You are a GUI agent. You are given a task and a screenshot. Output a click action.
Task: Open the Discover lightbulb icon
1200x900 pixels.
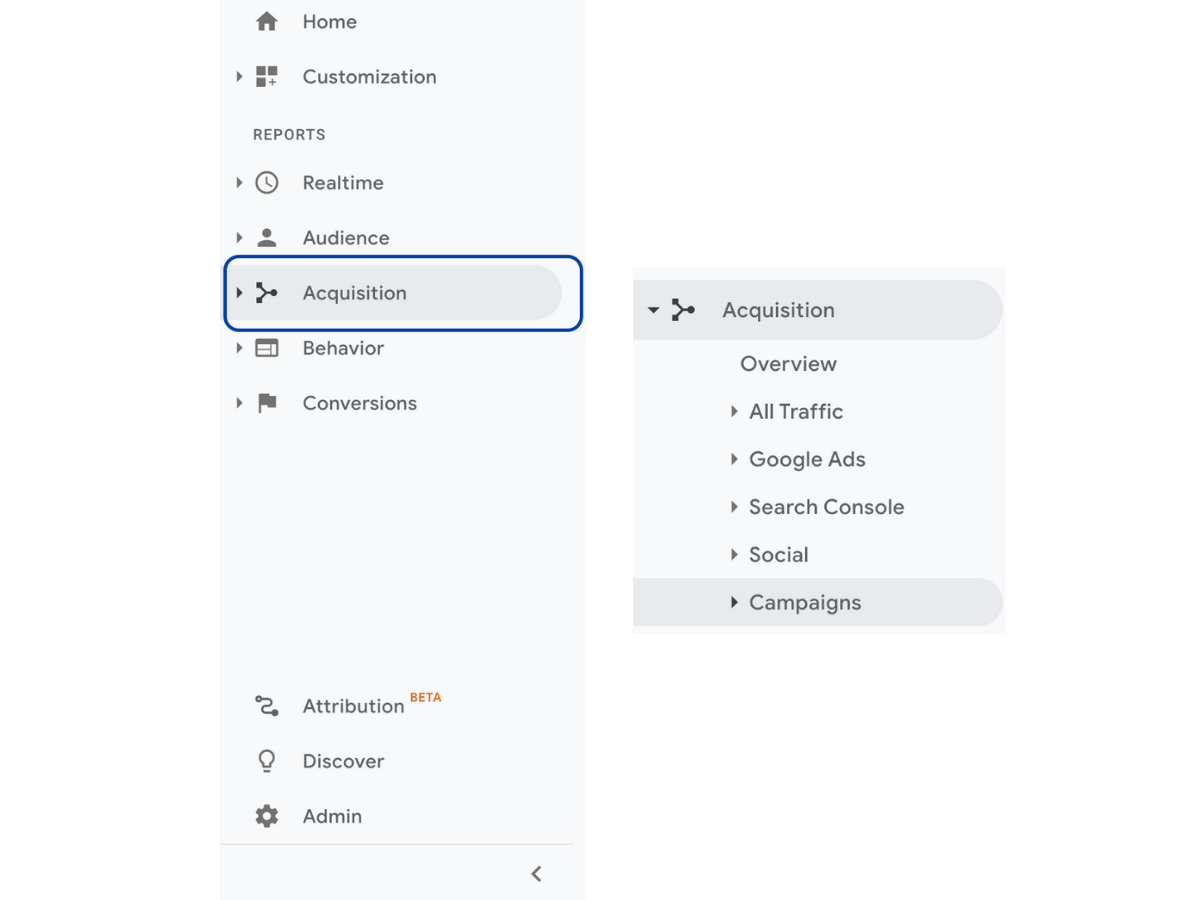pos(266,760)
